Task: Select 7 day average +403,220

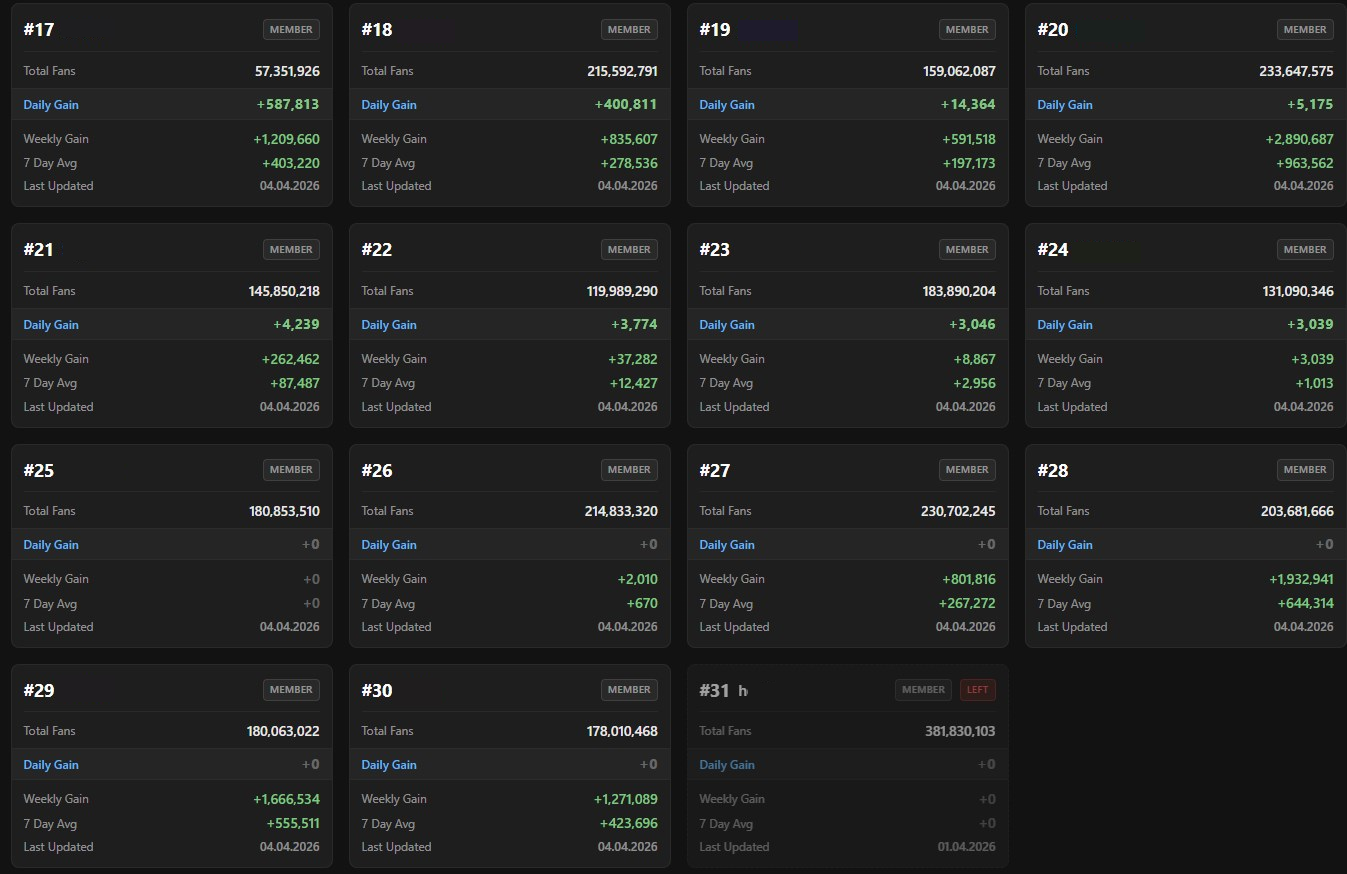Action: (291, 163)
